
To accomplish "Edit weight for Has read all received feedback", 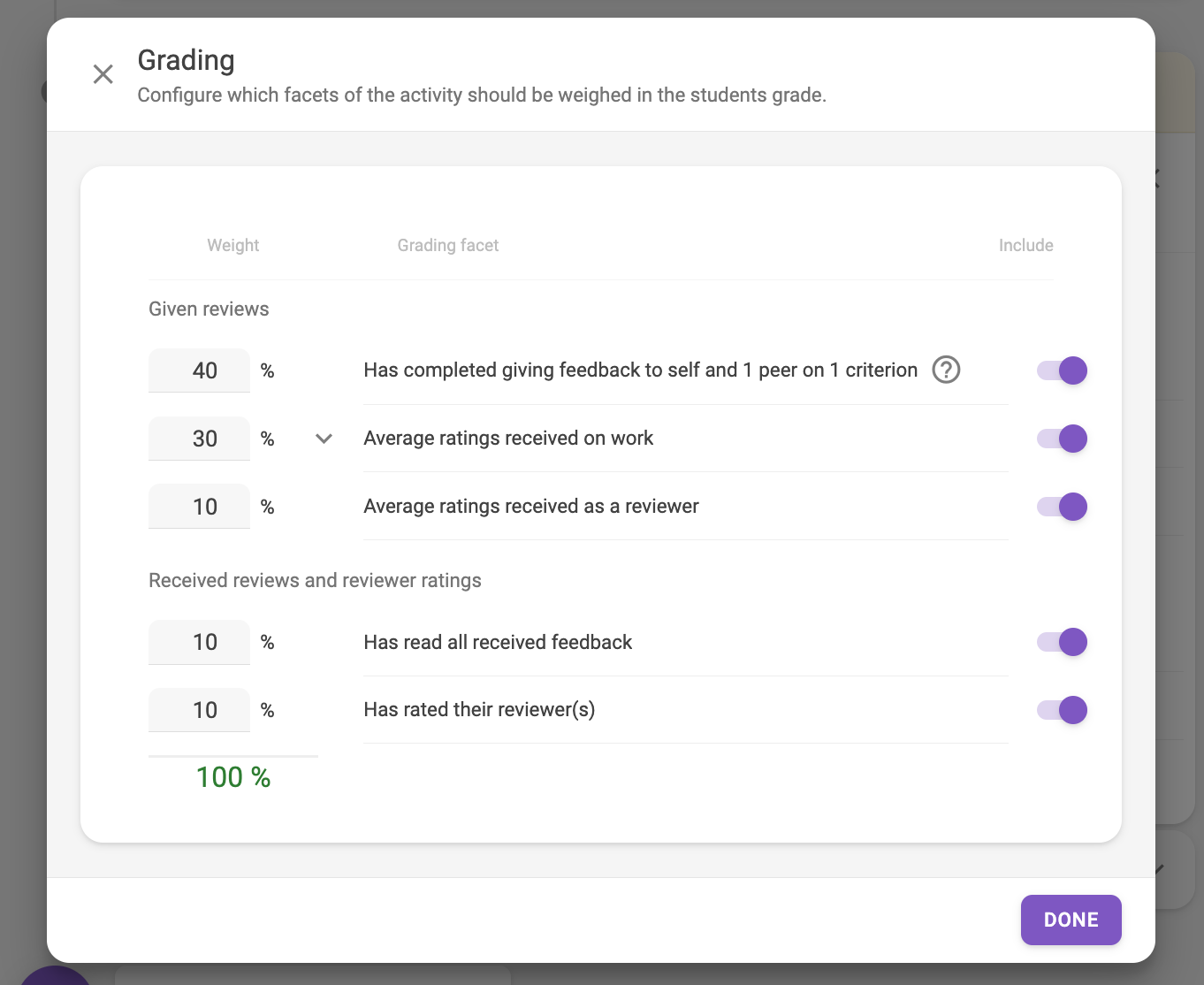I will (199, 642).
